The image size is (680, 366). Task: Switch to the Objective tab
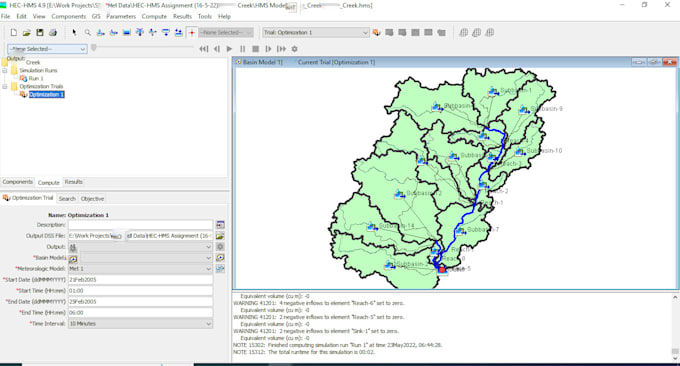[x=92, y=199]
